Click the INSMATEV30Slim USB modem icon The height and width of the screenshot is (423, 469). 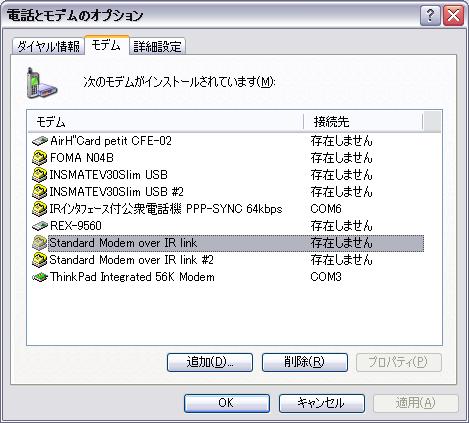40,175
